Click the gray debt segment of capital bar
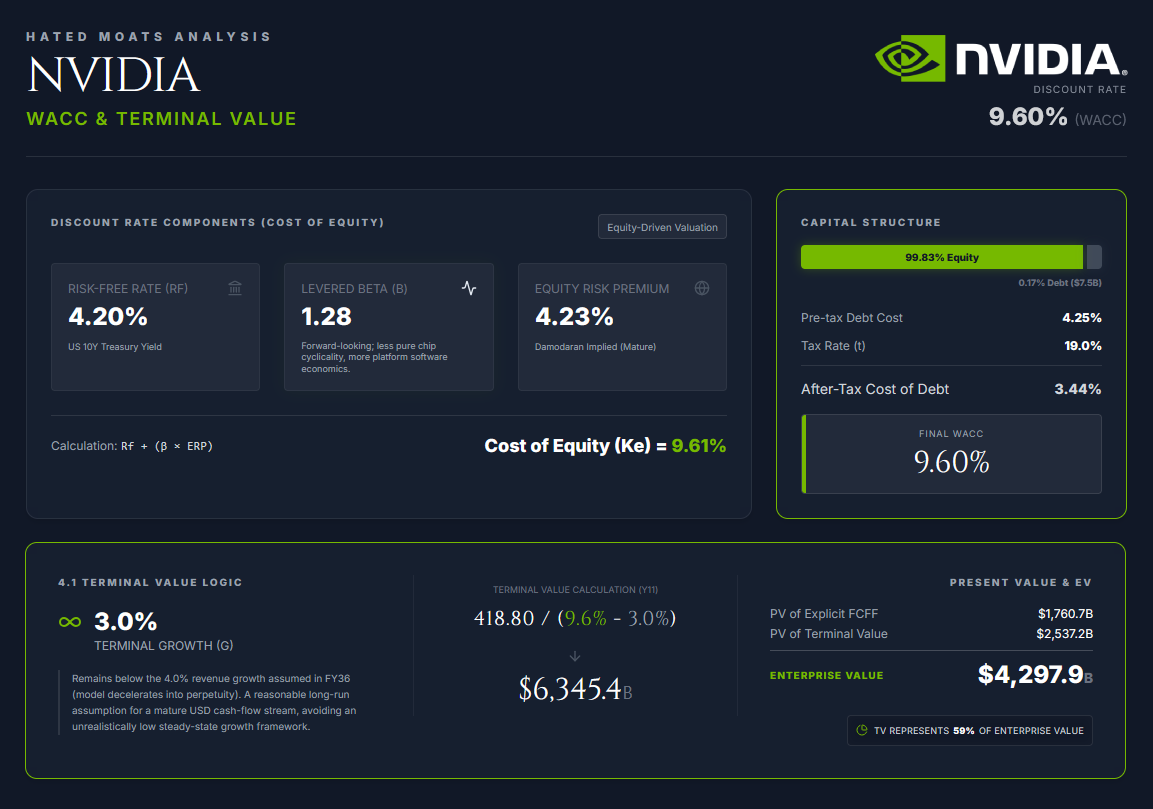The image size is (1153, 809). click(x=1094, y=257)
